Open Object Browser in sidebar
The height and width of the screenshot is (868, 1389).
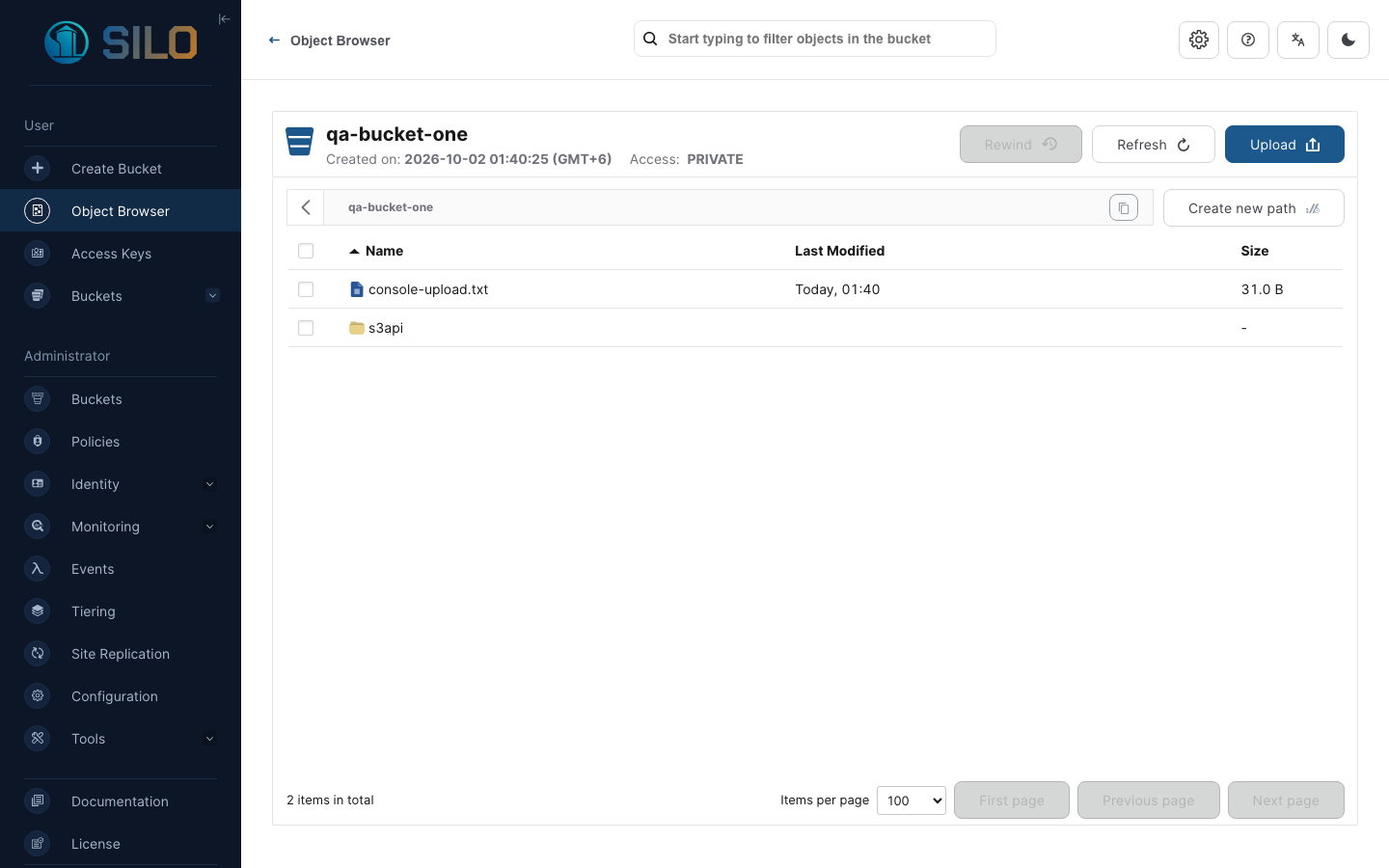121,210
